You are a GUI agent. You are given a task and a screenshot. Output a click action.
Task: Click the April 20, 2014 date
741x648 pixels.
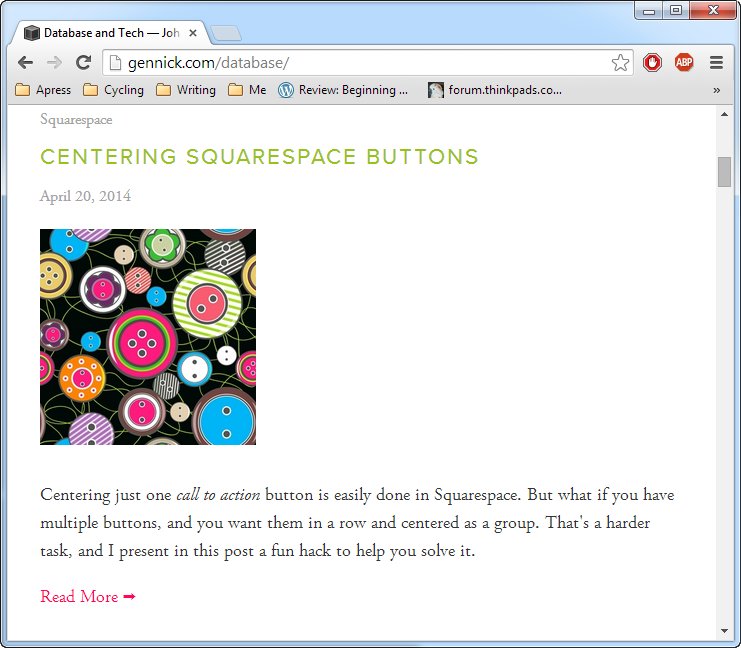86,196
